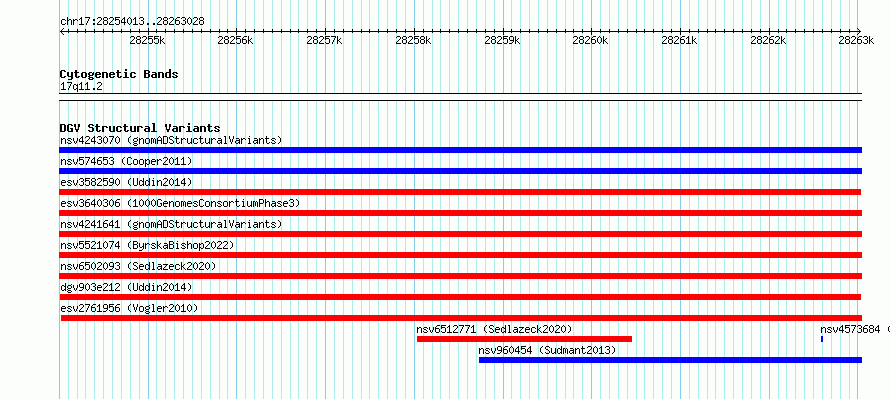Select the red bar under esv3640306
The height and width of the screenshot is (399, 890).
click(x=460, y=213)
